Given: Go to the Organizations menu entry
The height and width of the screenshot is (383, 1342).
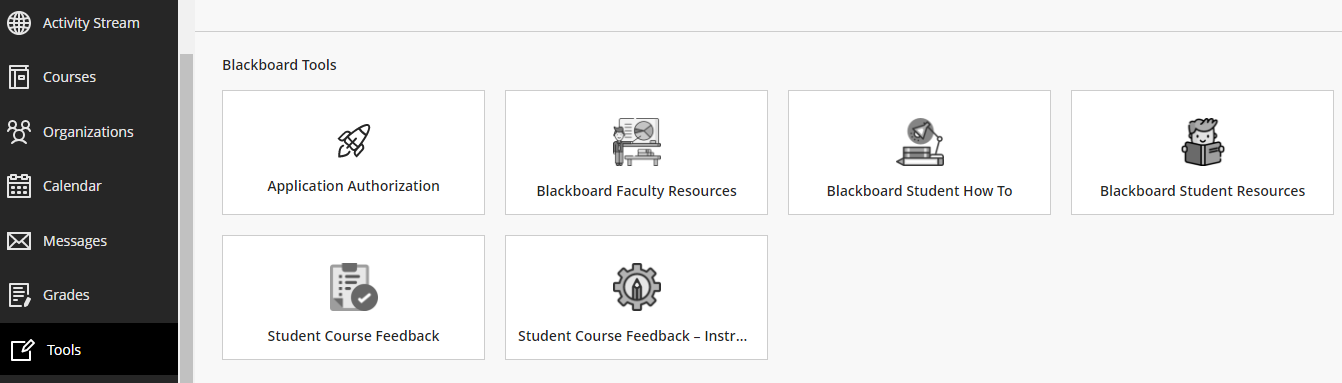Looking at the screenshot, I should pyautogui.click(x=89, y=131).
